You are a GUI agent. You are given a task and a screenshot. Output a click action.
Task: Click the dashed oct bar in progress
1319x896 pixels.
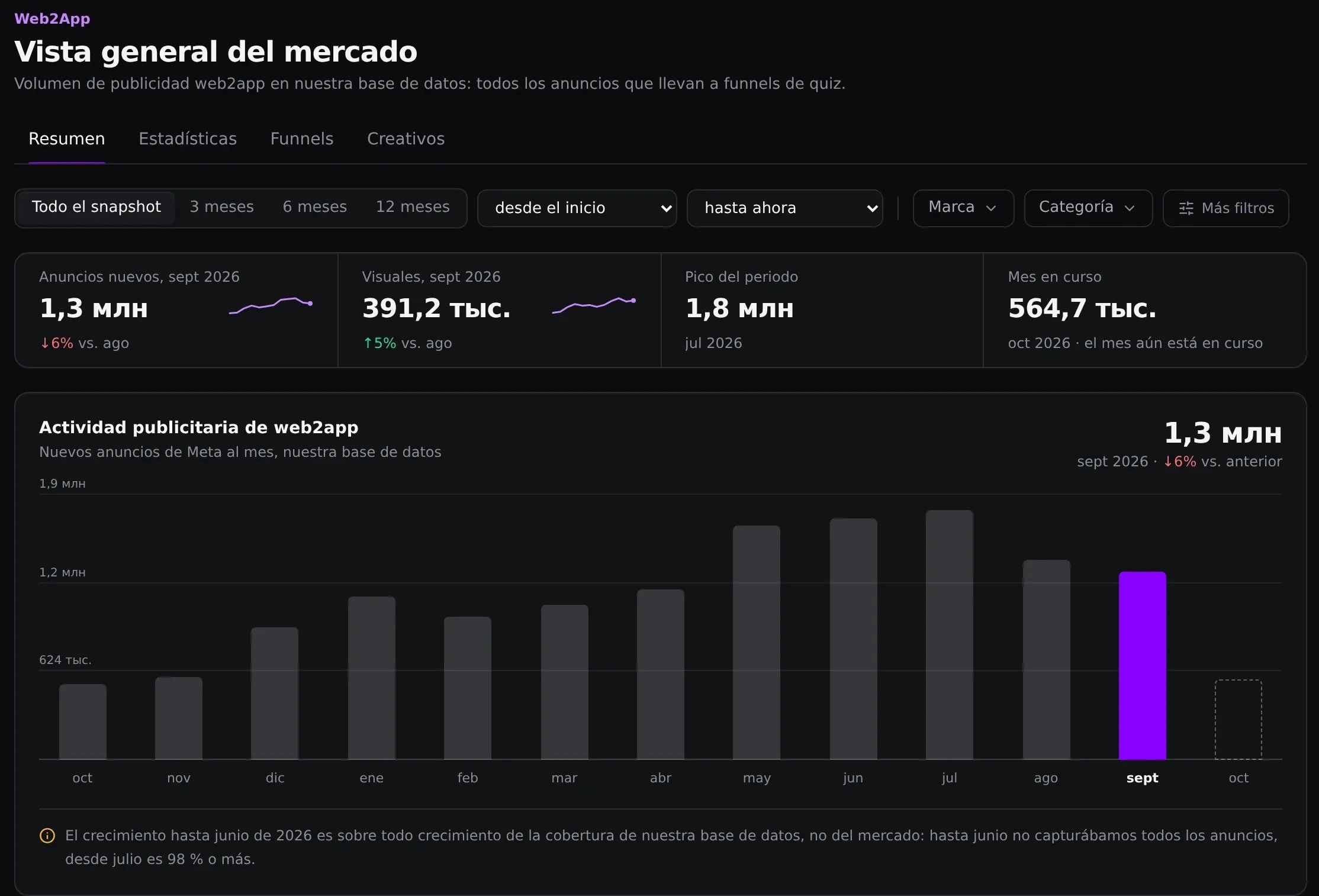[x=1238, y=720]
